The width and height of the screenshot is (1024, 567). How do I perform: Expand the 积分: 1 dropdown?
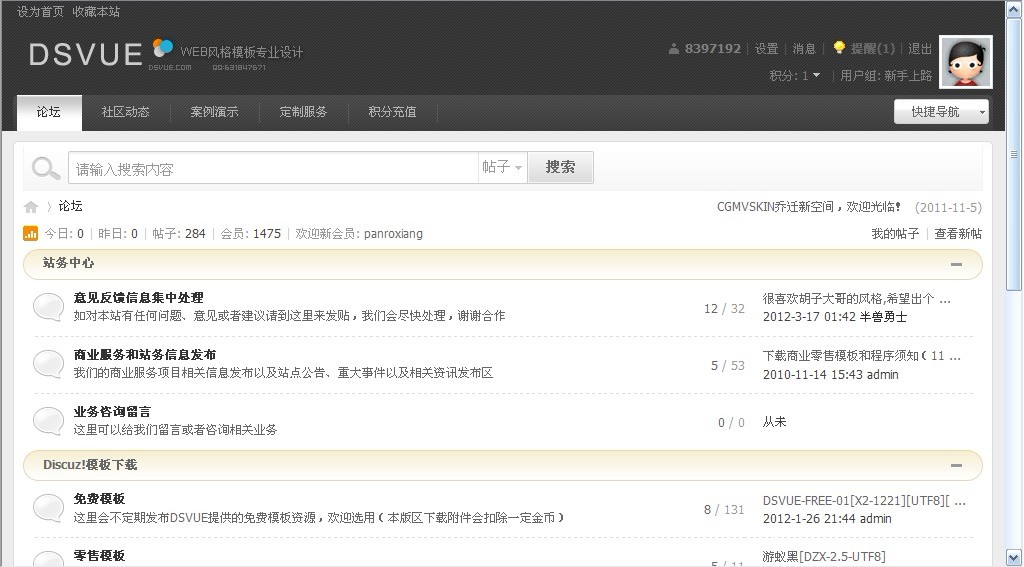(x=795, y=76)
